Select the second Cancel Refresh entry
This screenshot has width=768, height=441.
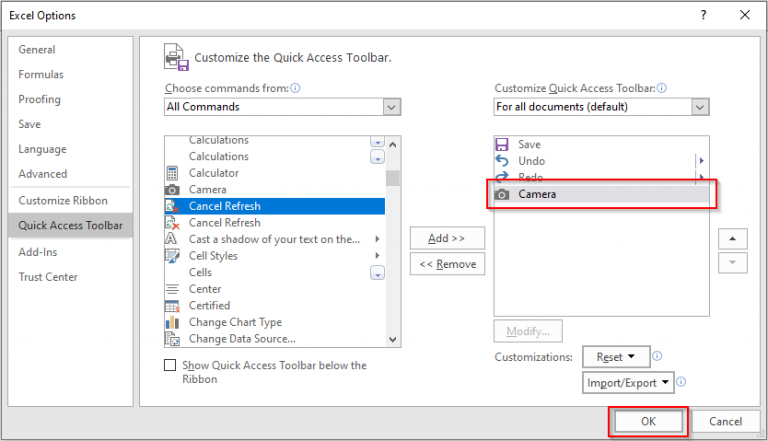225,223
